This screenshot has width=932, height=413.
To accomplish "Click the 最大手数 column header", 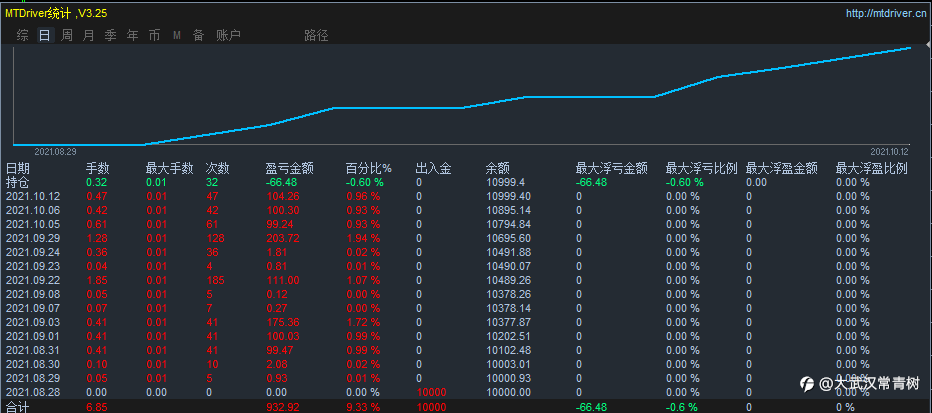I will 169,169.
